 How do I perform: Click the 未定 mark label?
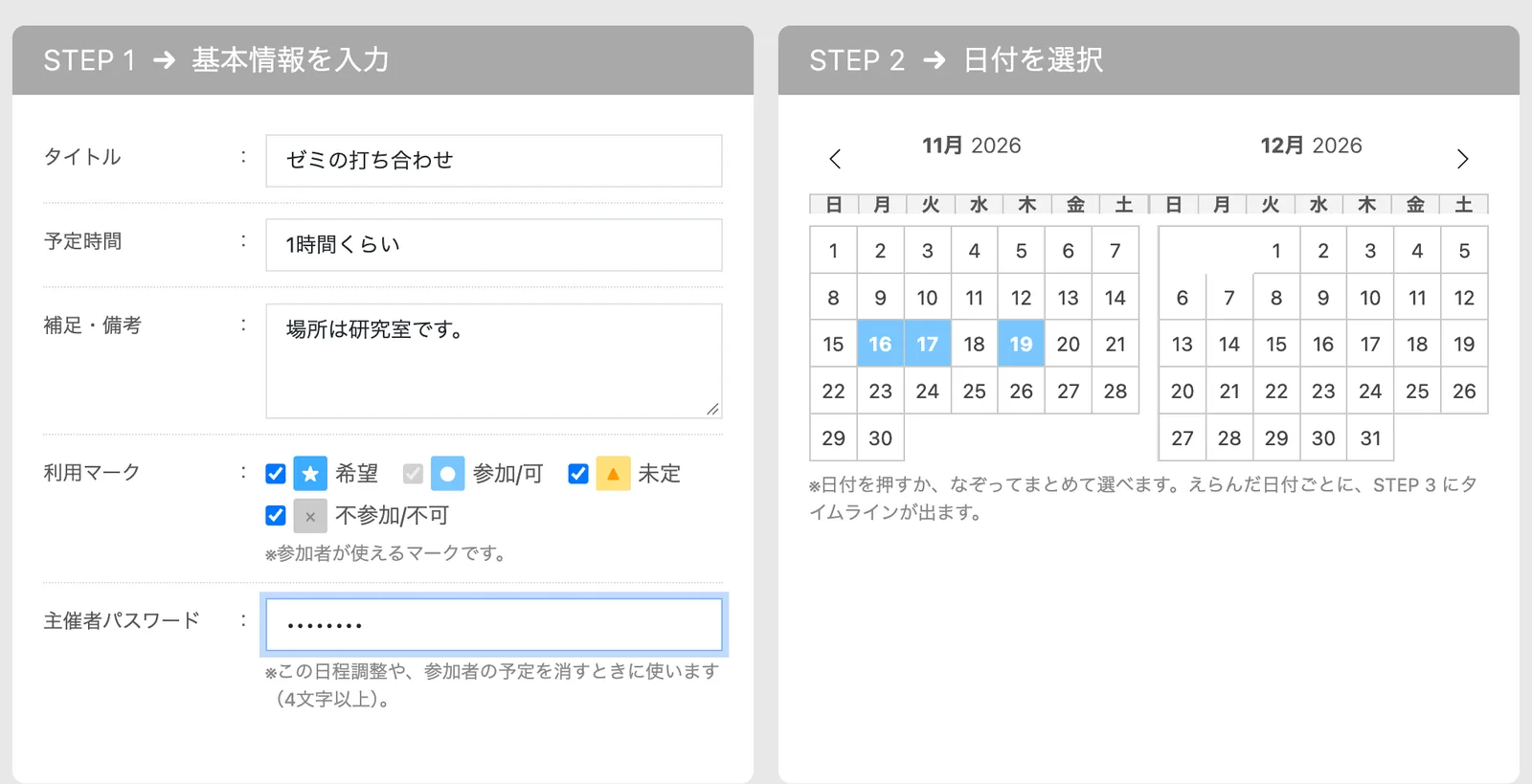point(659,474)
